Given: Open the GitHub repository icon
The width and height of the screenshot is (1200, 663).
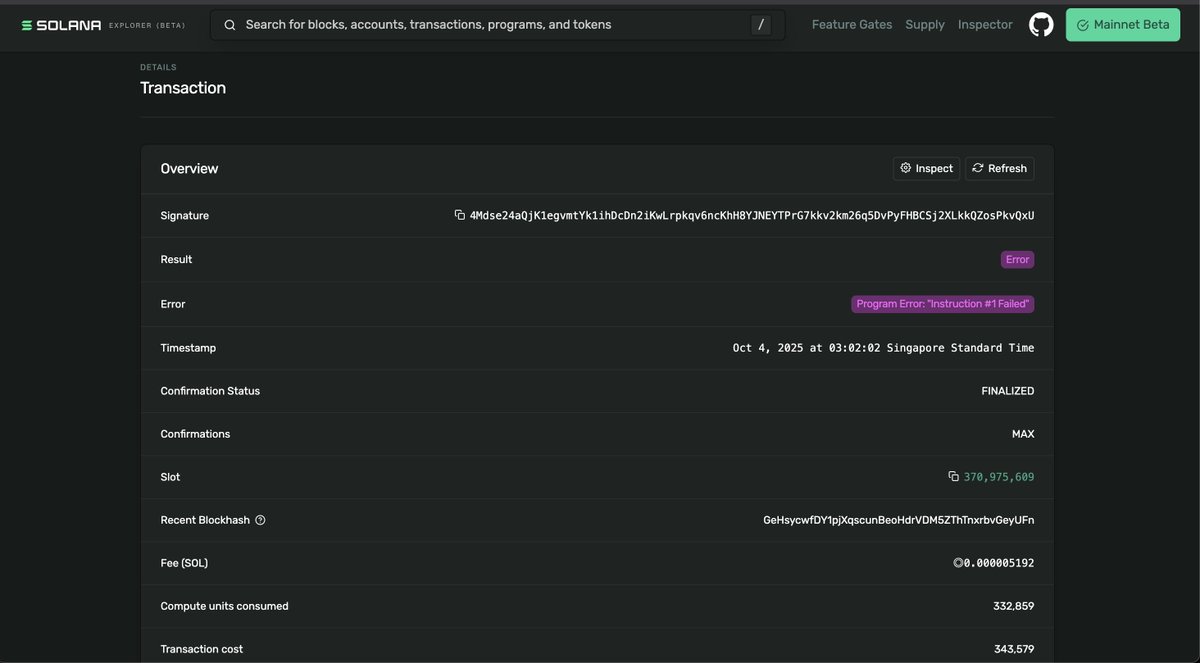Looking at the screenshot, I should click(1041, 25).
